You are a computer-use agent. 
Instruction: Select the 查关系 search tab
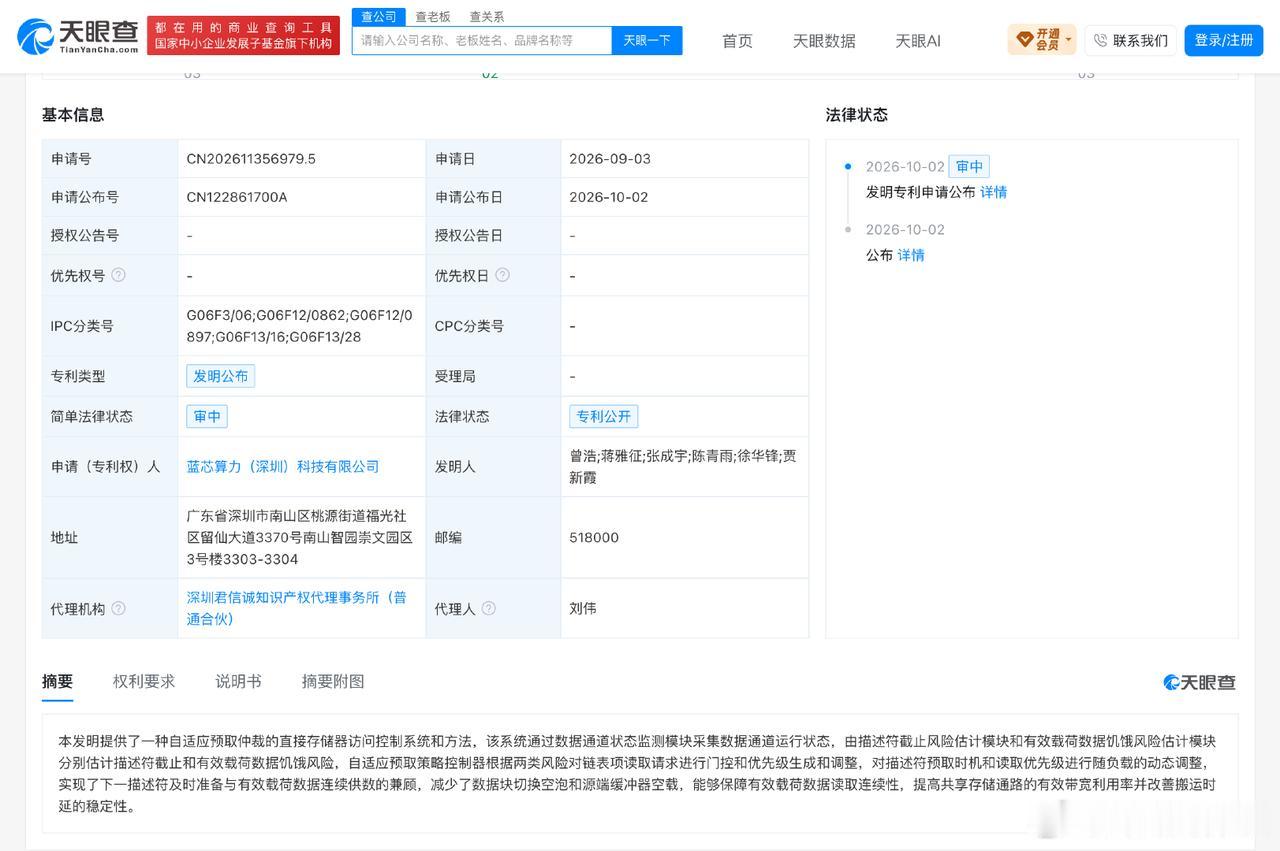(x=487, y=16)
